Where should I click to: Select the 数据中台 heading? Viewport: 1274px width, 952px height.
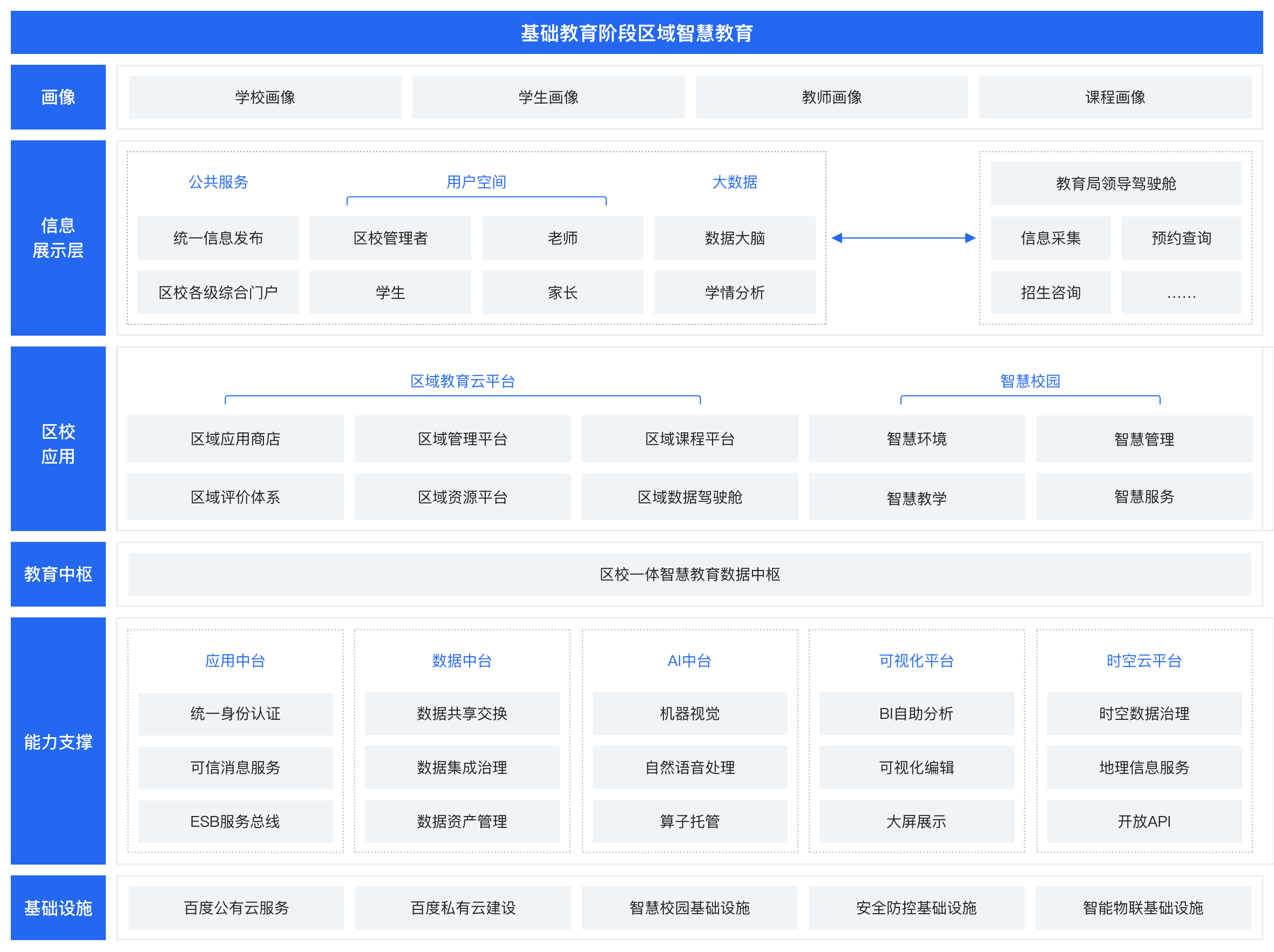[462, 661]
